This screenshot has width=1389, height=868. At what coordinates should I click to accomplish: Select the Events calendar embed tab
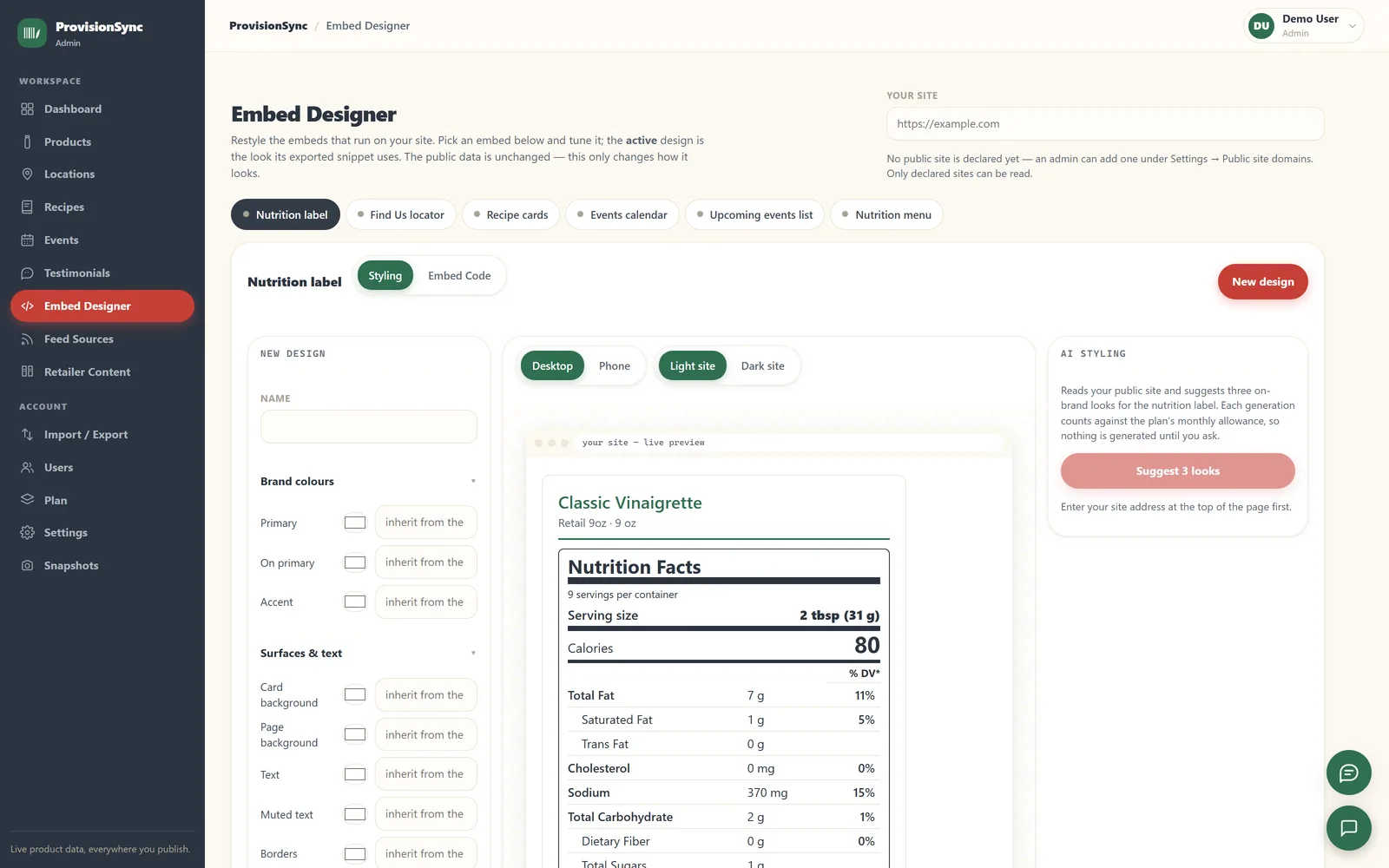click(622, 215)
